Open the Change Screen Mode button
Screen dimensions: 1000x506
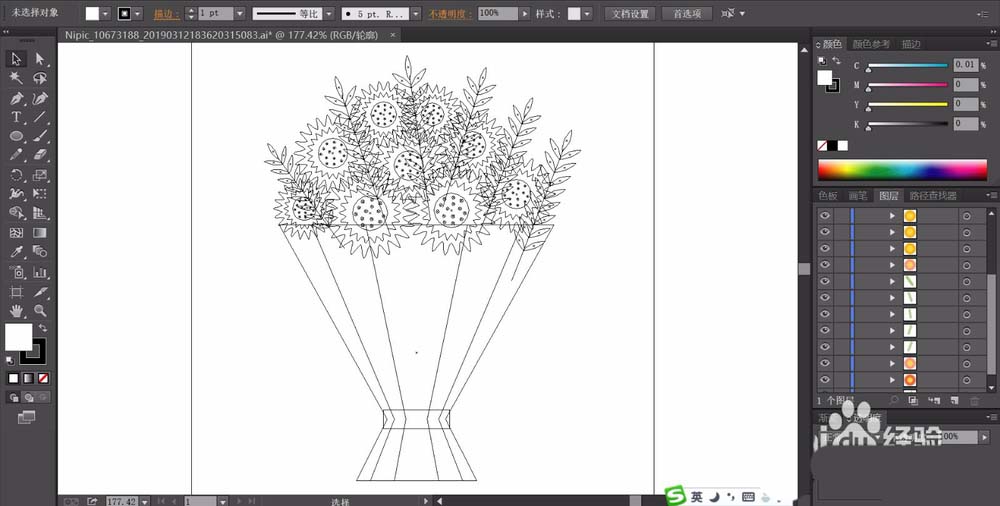(x=26, y=417)
